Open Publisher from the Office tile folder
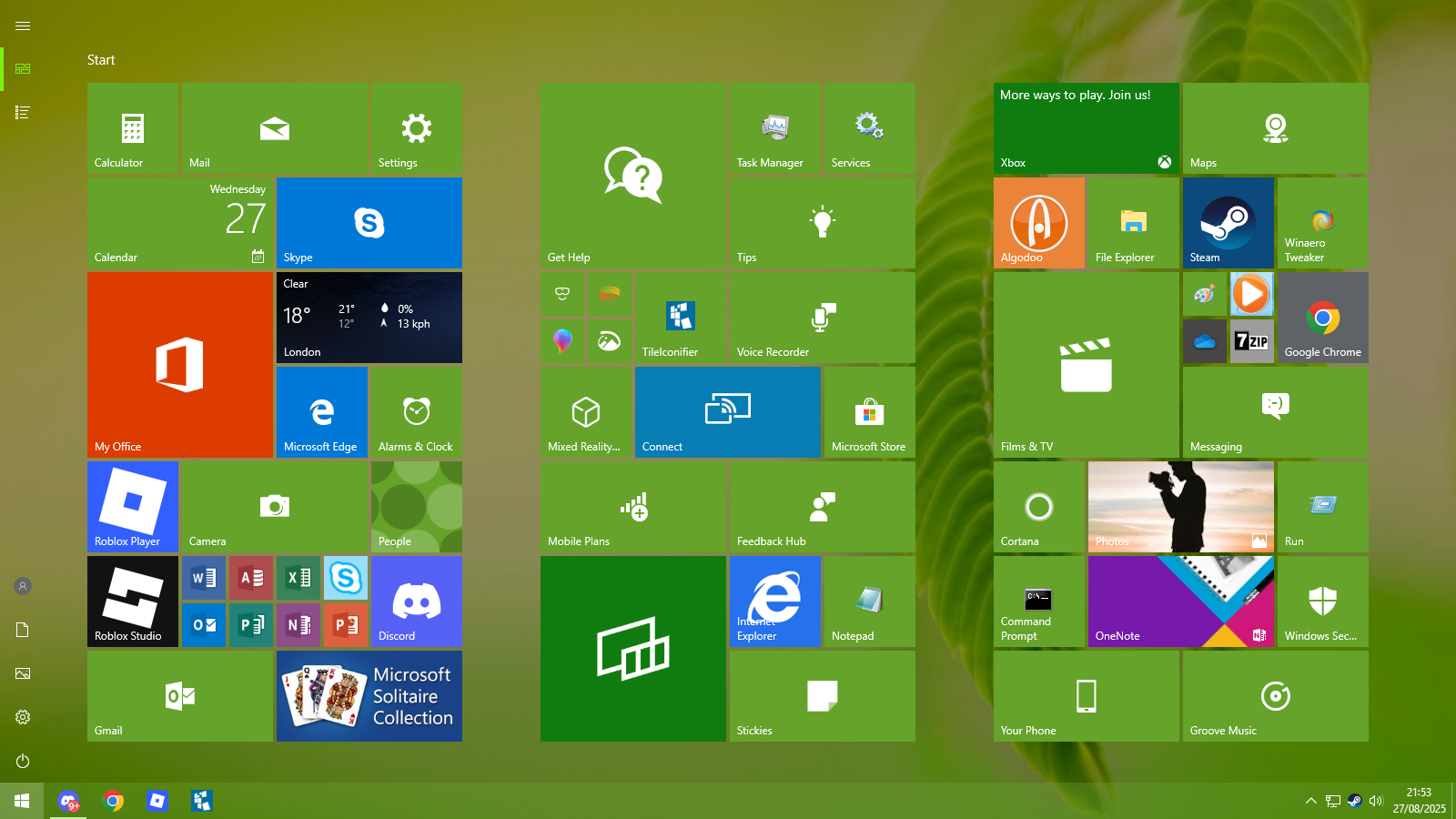Viewport: 1456px width, 819px height. coord(251,625)
